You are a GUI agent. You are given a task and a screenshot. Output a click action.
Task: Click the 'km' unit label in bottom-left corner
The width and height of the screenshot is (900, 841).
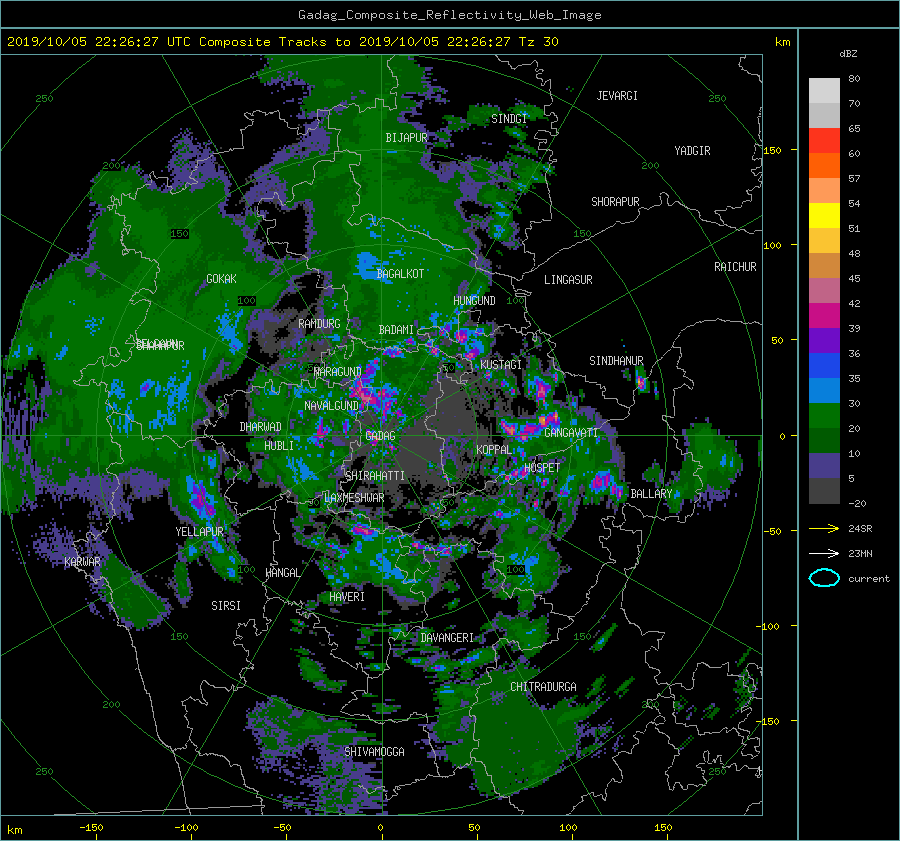[x=14, y=830]
